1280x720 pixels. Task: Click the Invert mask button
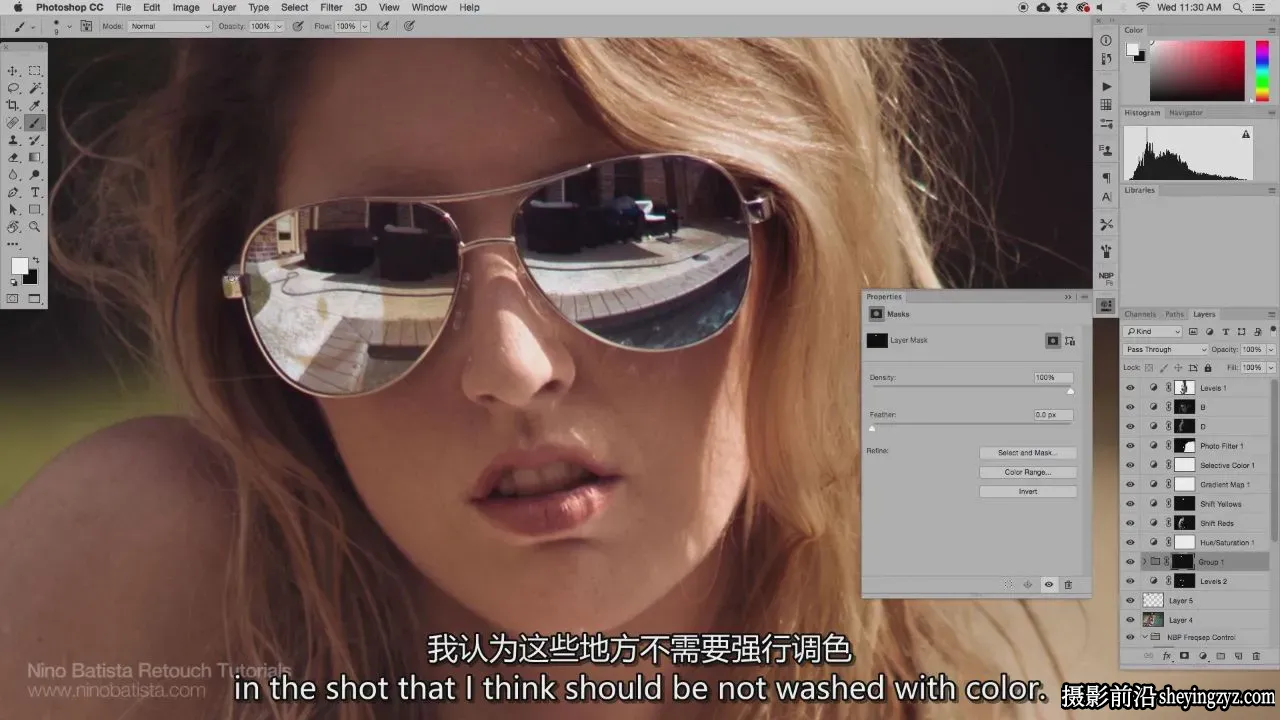1027,492
